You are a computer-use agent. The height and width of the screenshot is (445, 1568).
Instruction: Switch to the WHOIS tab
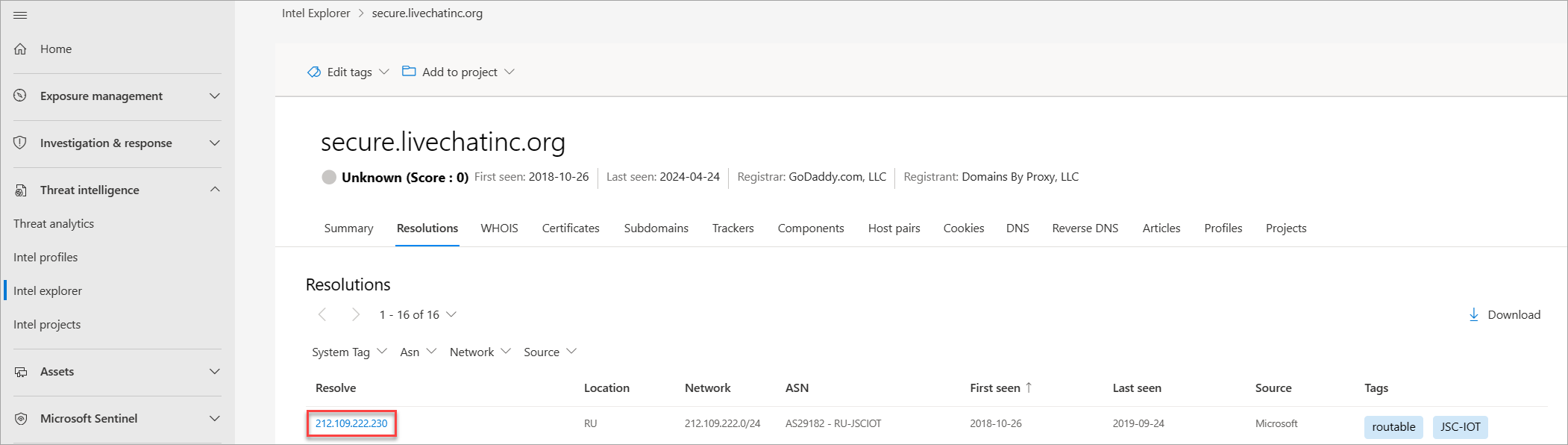pyautogui.click(x=499, y=228)
